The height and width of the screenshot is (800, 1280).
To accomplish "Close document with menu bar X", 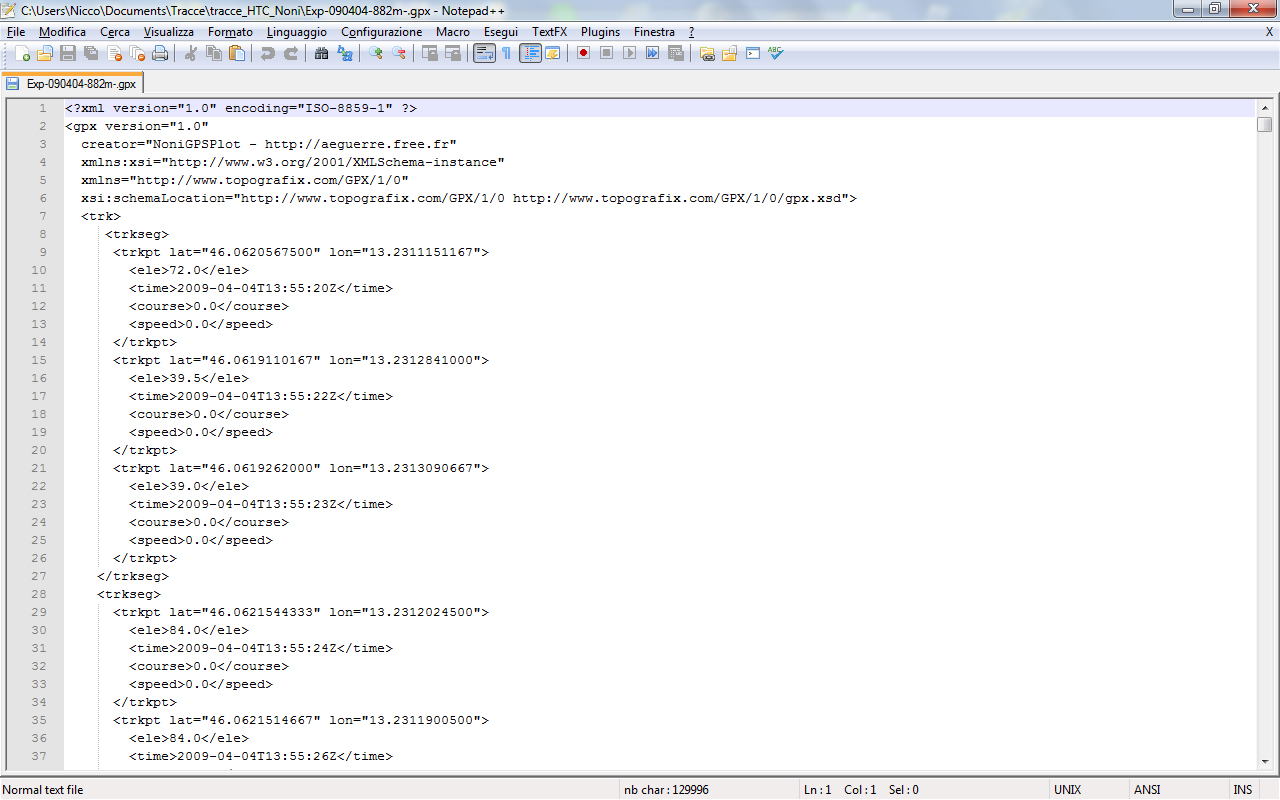I will click(1269, 32).
